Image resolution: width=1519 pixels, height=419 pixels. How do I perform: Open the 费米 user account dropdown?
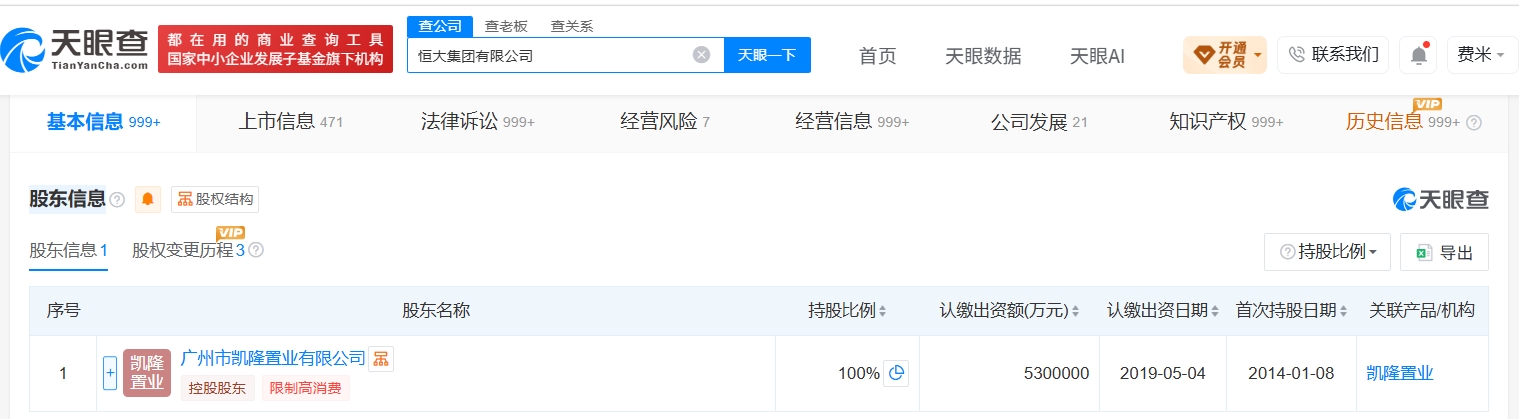[x=1482, y=54]
